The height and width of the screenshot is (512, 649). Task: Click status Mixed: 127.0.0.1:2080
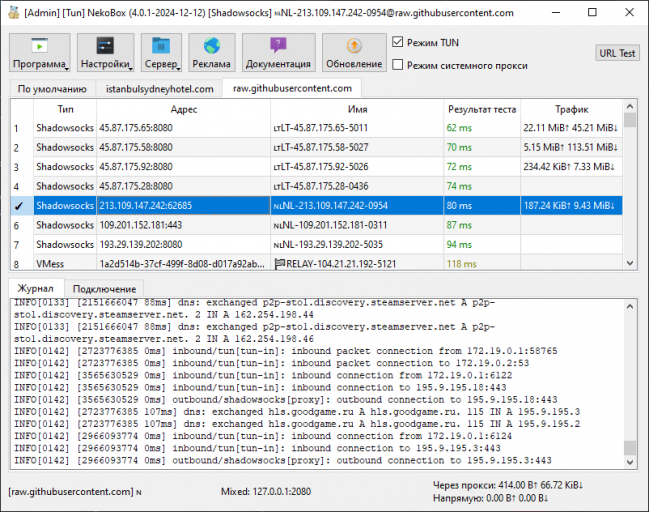click(x=266, y=491)
